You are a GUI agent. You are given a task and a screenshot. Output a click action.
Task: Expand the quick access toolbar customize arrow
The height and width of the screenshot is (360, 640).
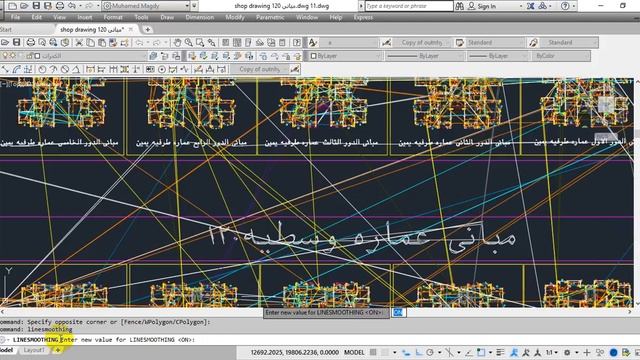(194, 6)
